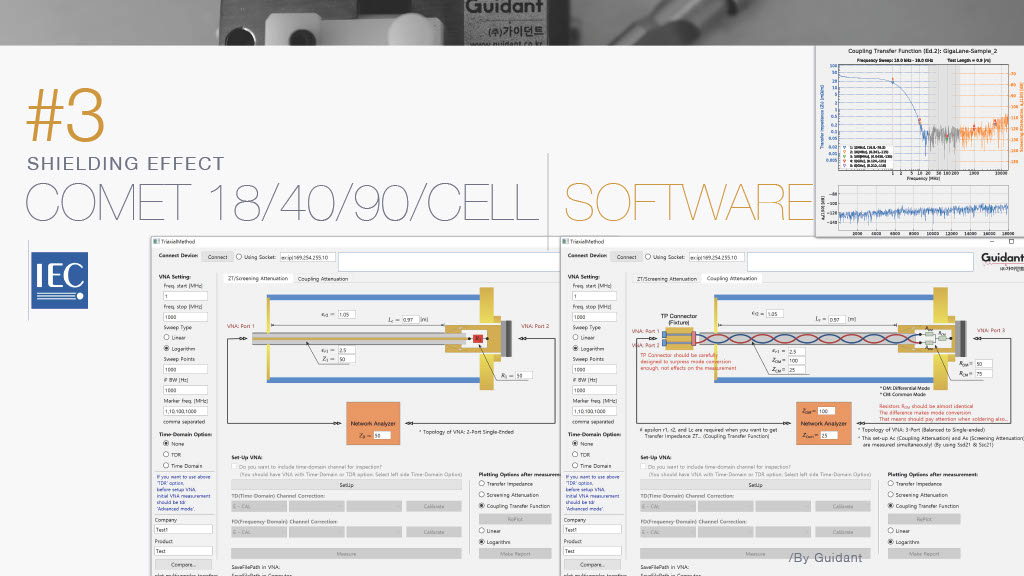The image size is (1024, 576).
Task: Click the red R1 resistor in left diagram
Action: (477, 338)
